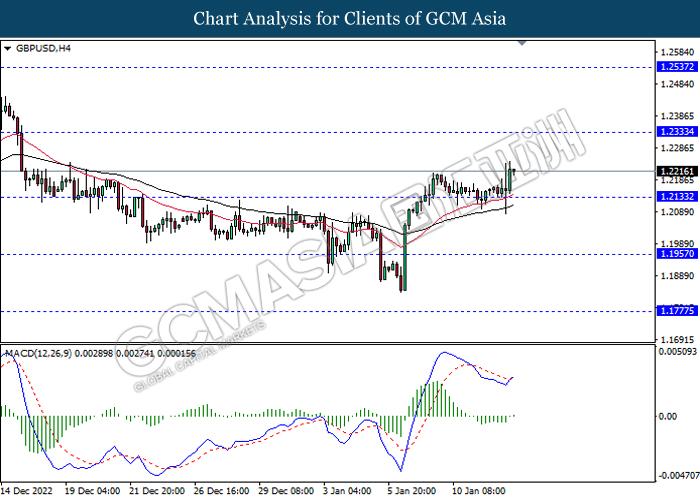This screenshot has height=500, width=700.
Task: Click the 5 Jan 20:00 time label
Action: pos(412,491)
